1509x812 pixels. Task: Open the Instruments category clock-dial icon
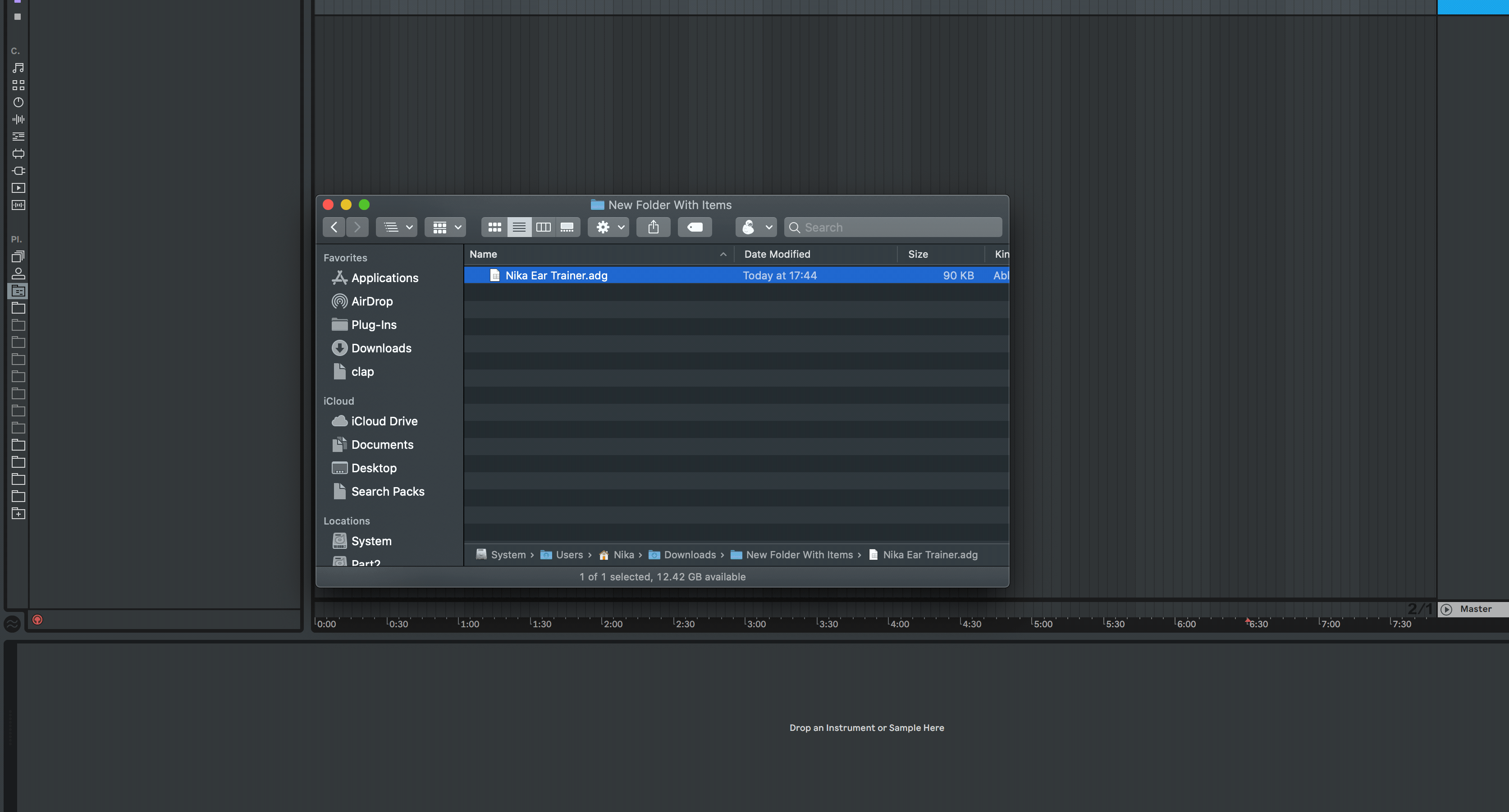(18, 103)
